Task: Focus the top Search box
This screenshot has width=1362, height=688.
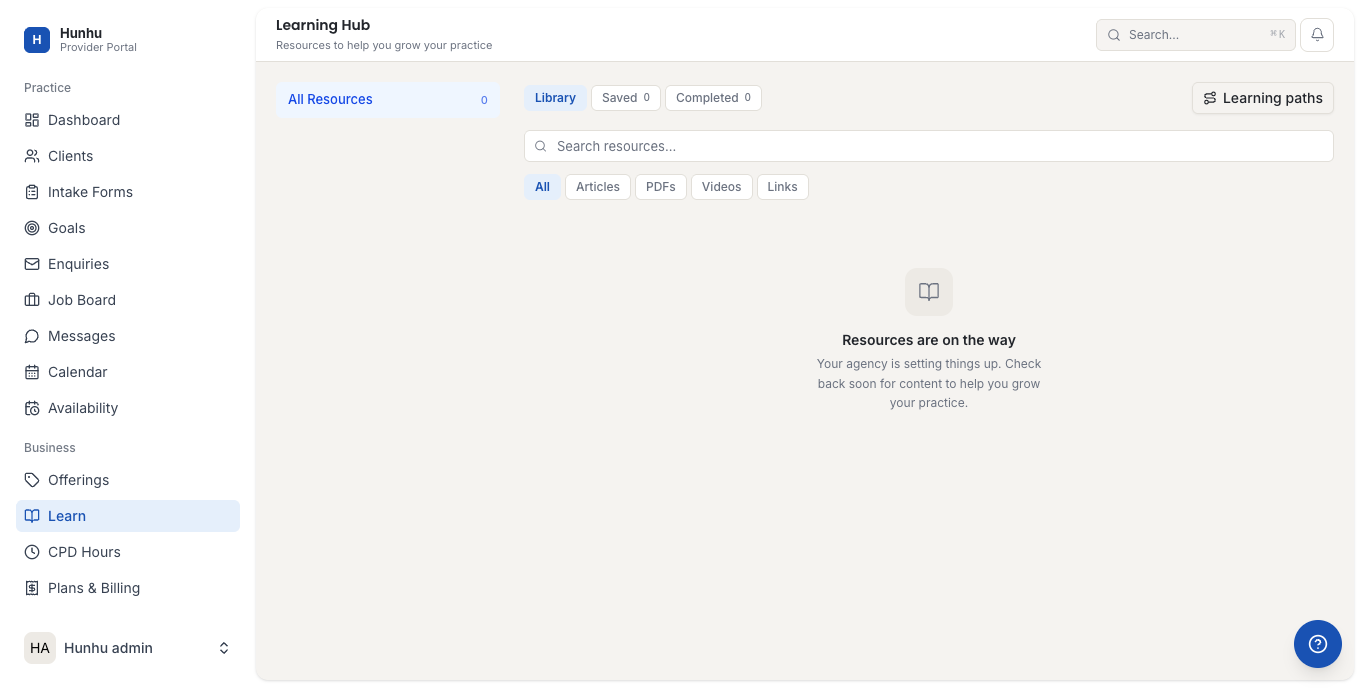Action: pyautogui.click(x=1196, y=35)
